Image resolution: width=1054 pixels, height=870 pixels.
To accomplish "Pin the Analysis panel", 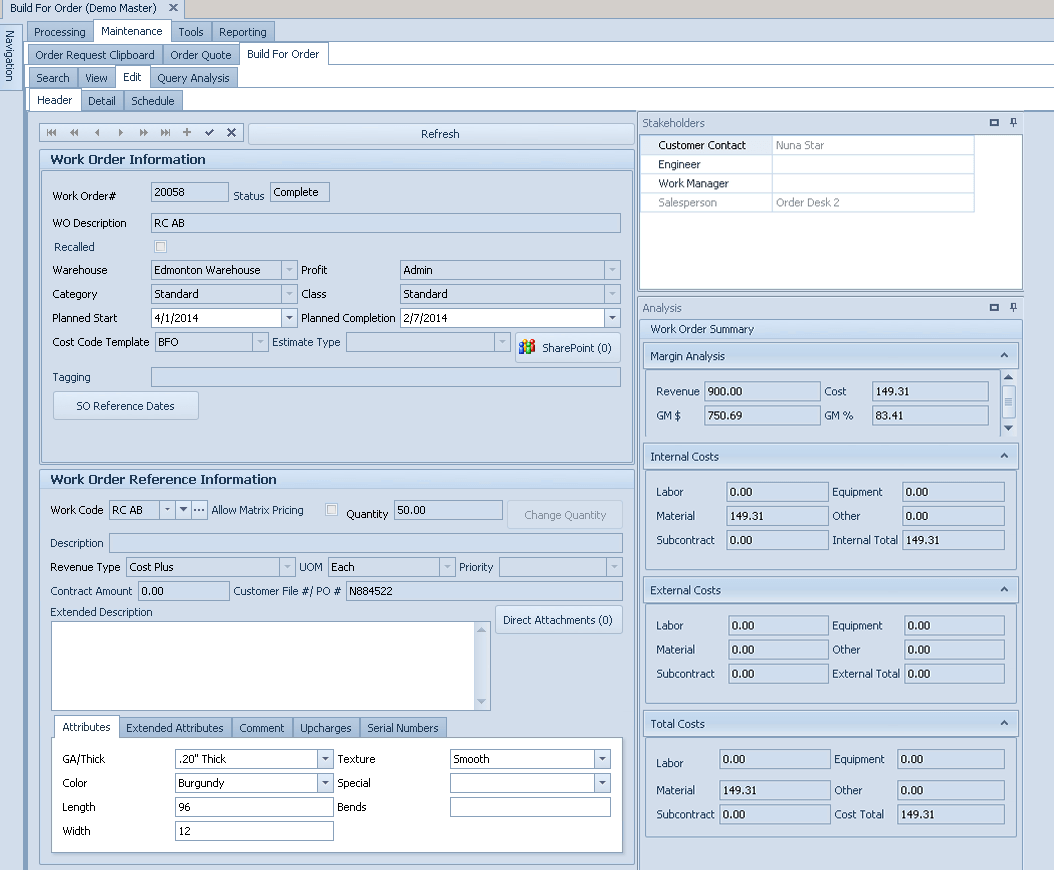I will click(1013, 307).
